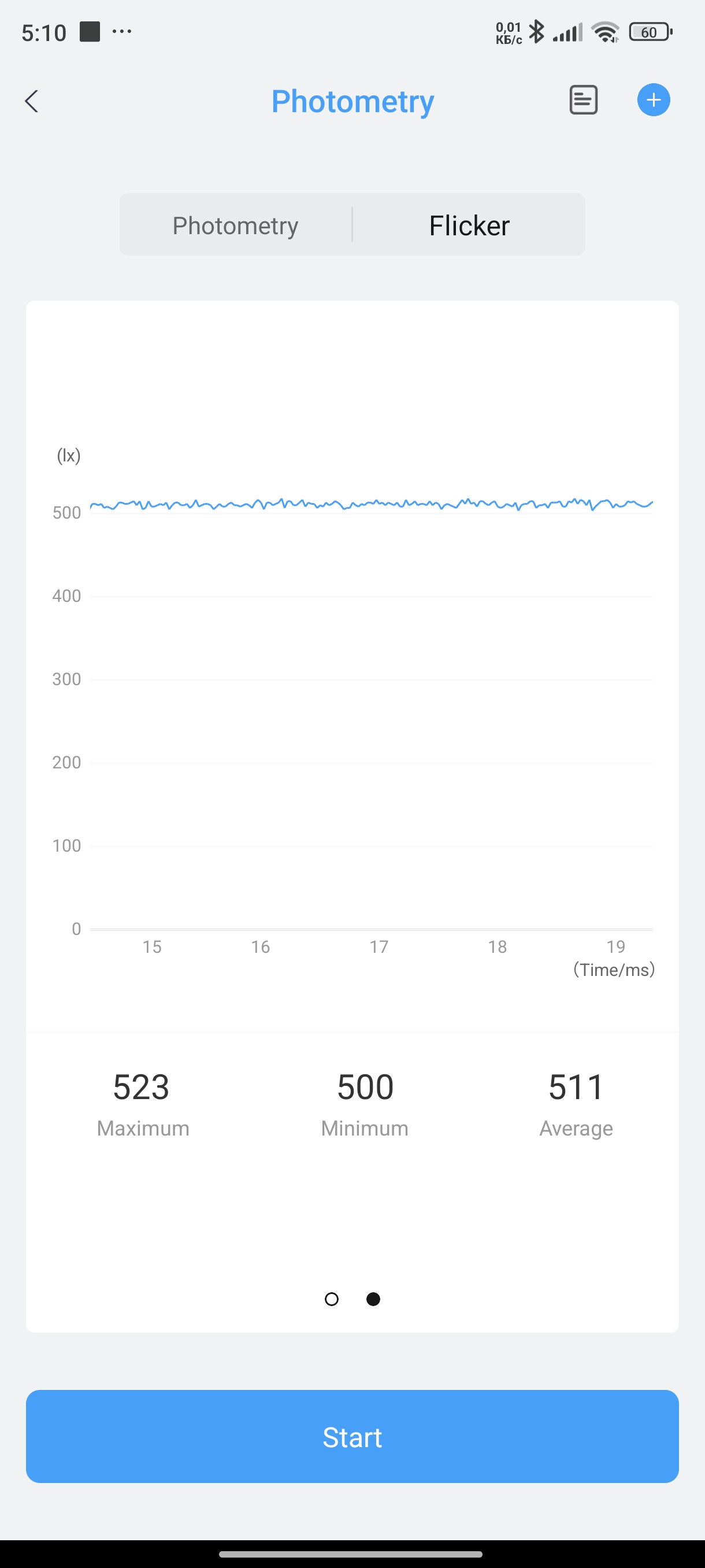Tap the battery level indicator

pos(650,32)
